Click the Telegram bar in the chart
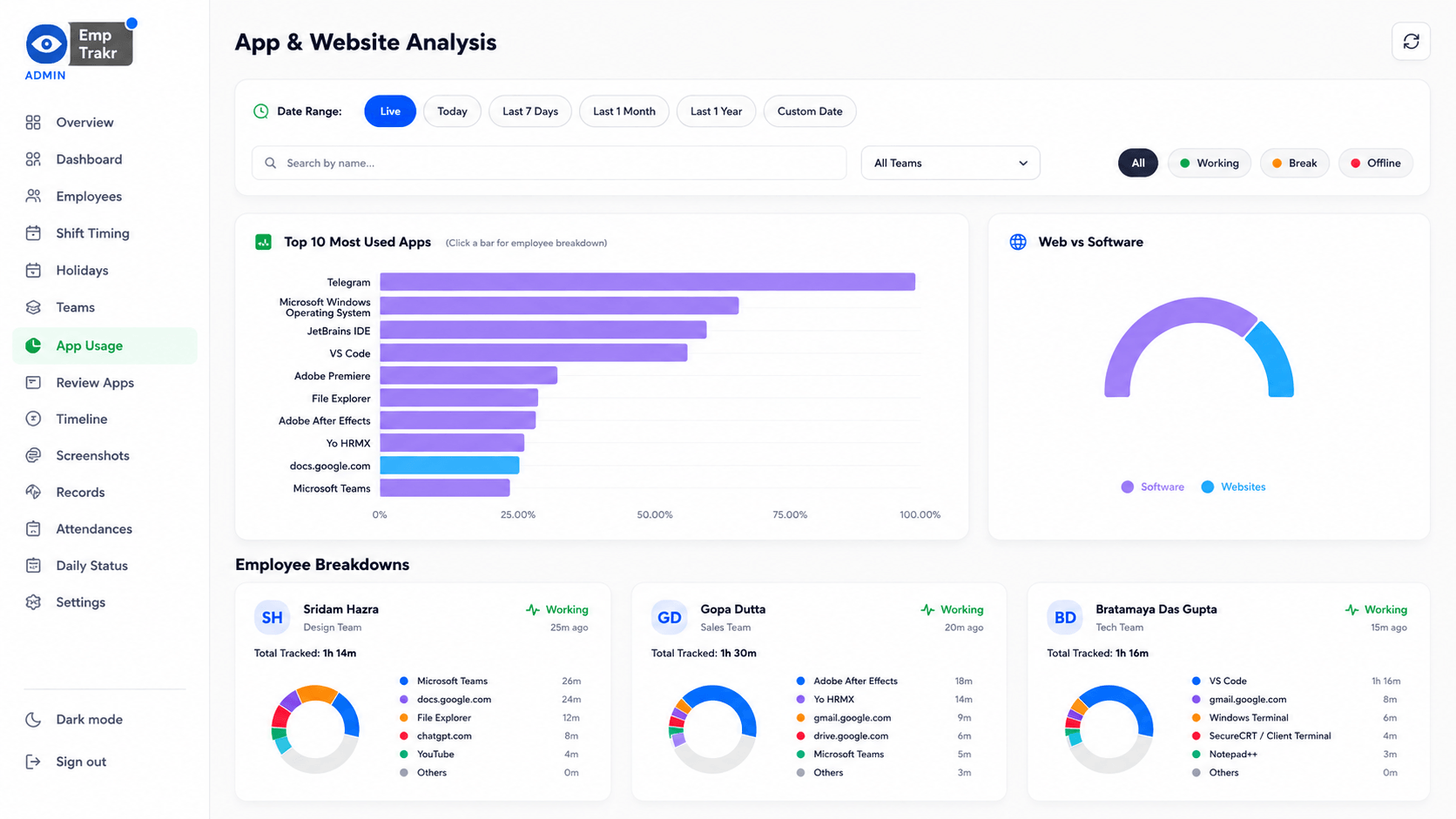The width and height of the screenshot is (1456, 819). pyautogui.click(x=647, y=282)
